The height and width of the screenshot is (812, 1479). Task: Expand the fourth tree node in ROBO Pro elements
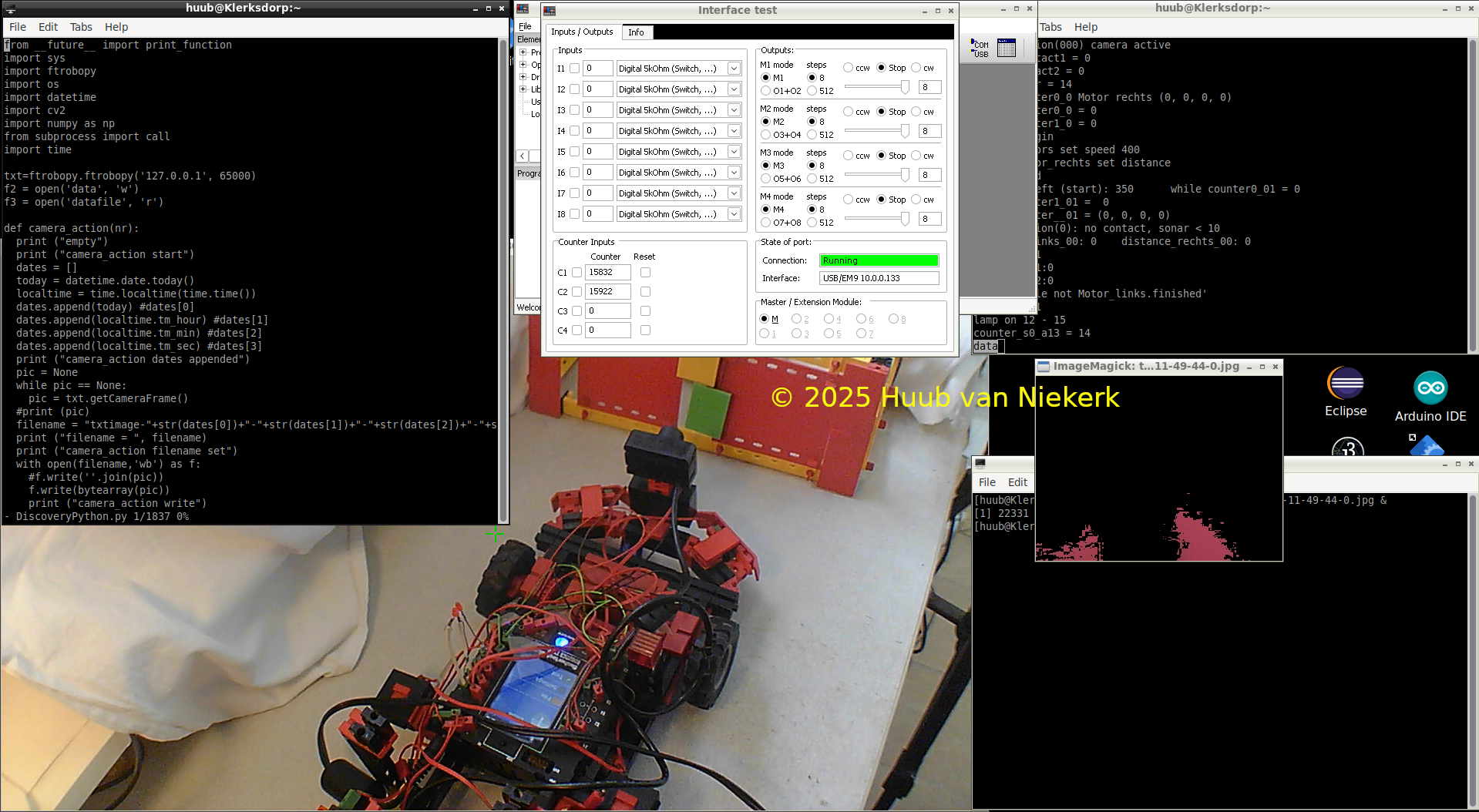(523, 89)
